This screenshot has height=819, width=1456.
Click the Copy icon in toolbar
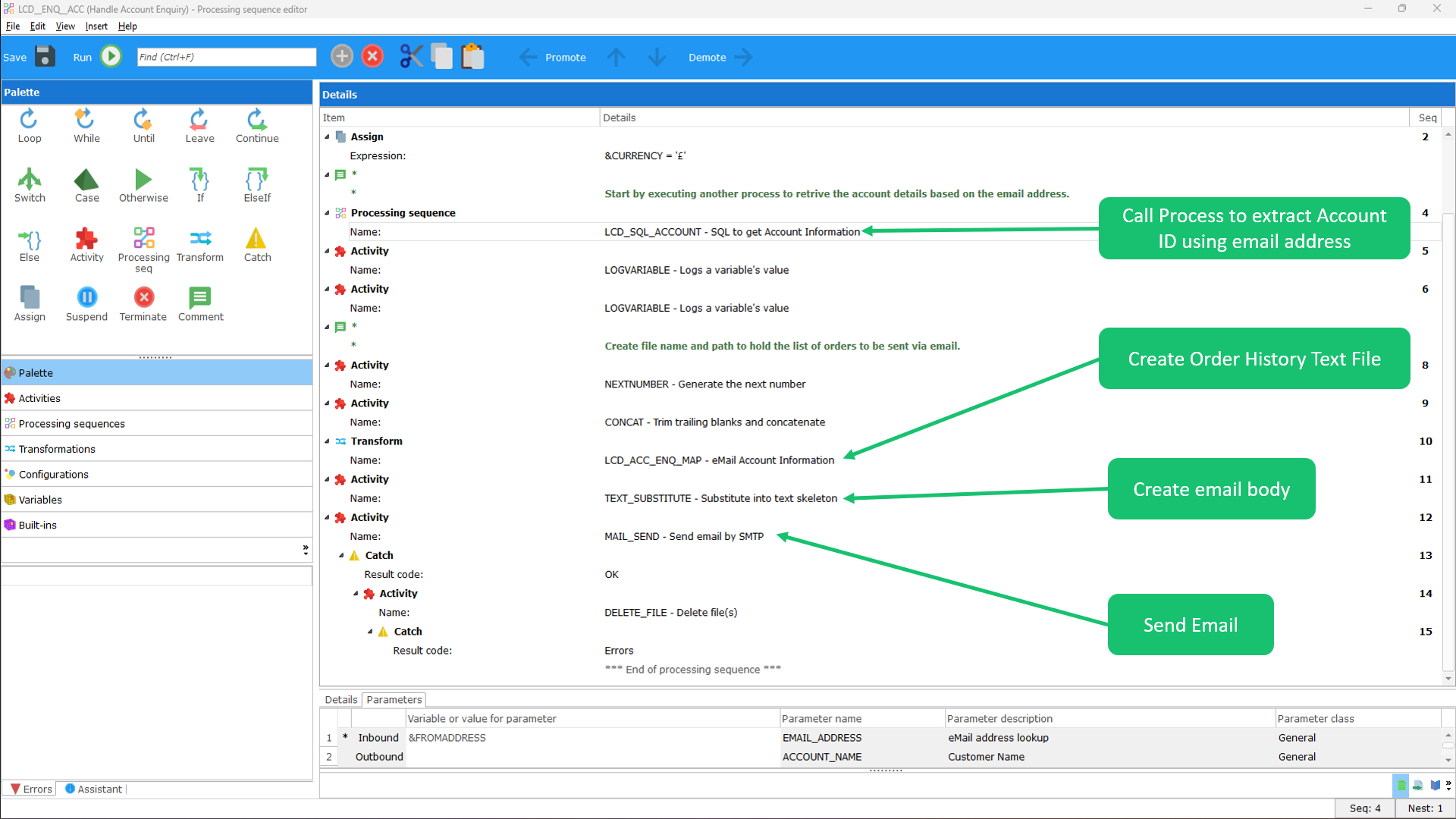click(441, 56)
